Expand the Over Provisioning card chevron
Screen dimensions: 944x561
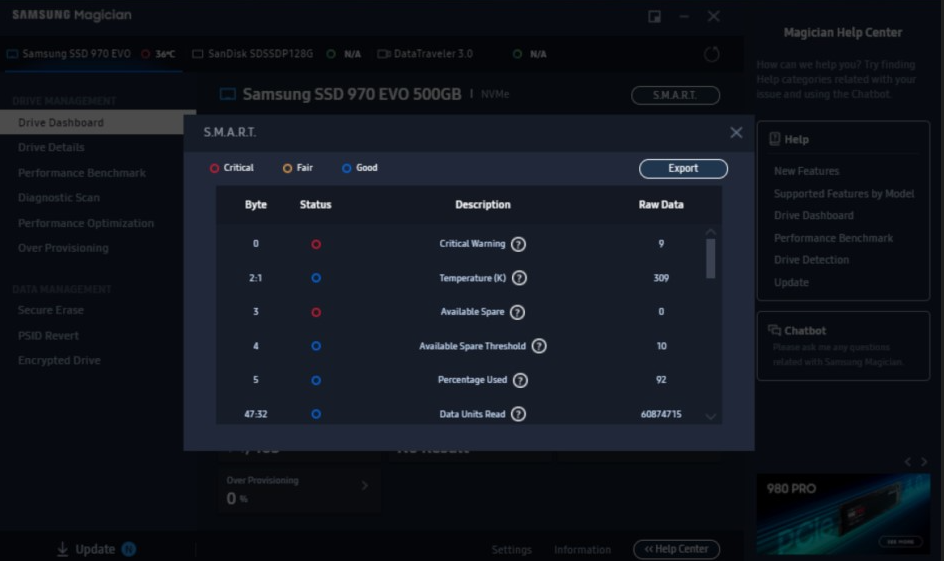point(364,486)
